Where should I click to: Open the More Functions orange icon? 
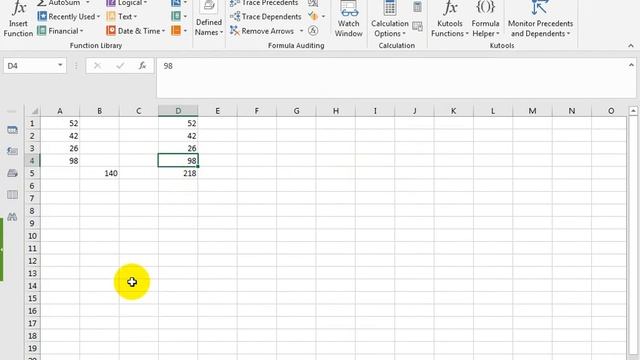(179, 31)
